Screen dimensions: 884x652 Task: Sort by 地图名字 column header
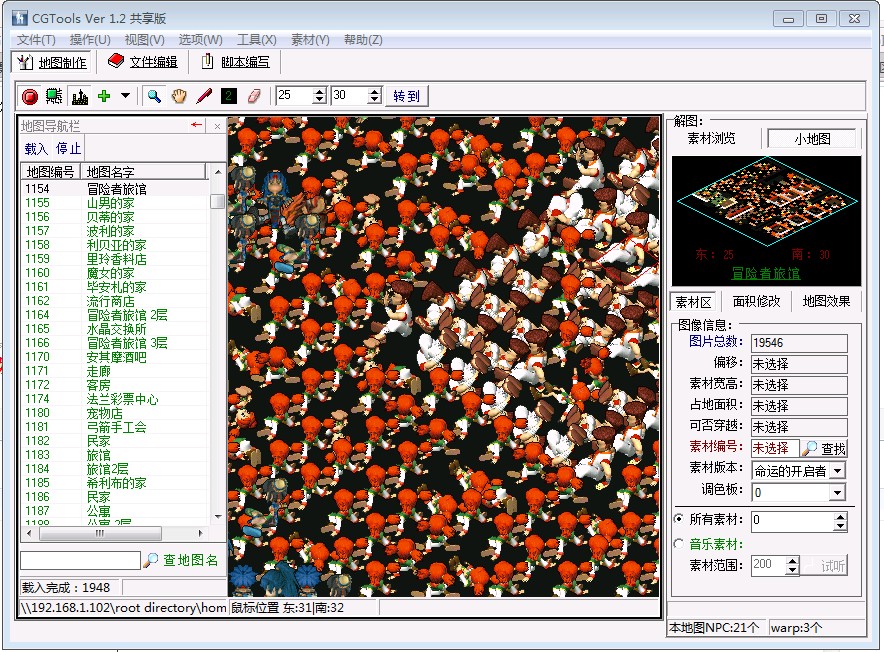(144, 171)
